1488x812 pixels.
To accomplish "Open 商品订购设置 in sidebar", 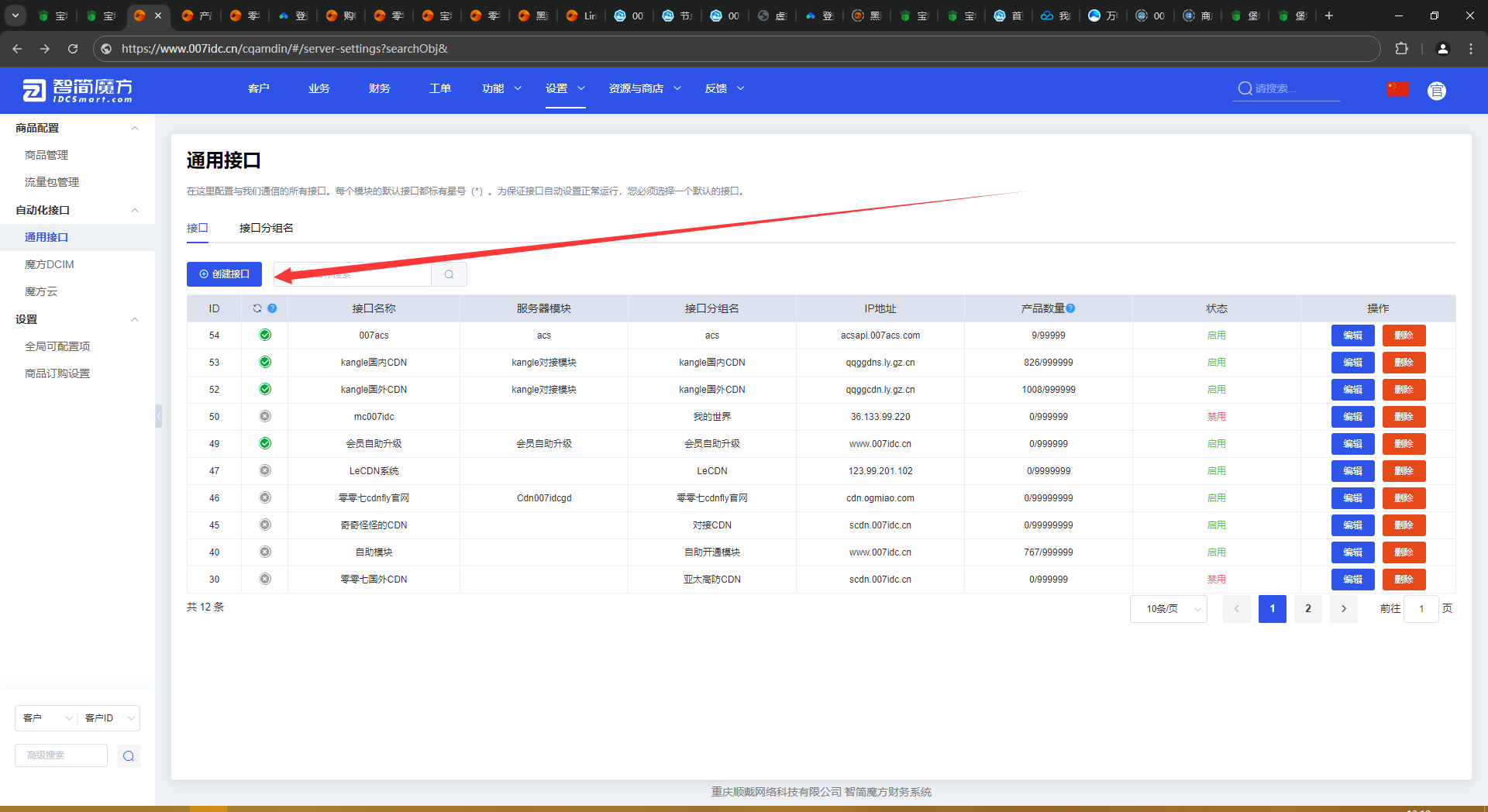I will [x=57, y=373].
